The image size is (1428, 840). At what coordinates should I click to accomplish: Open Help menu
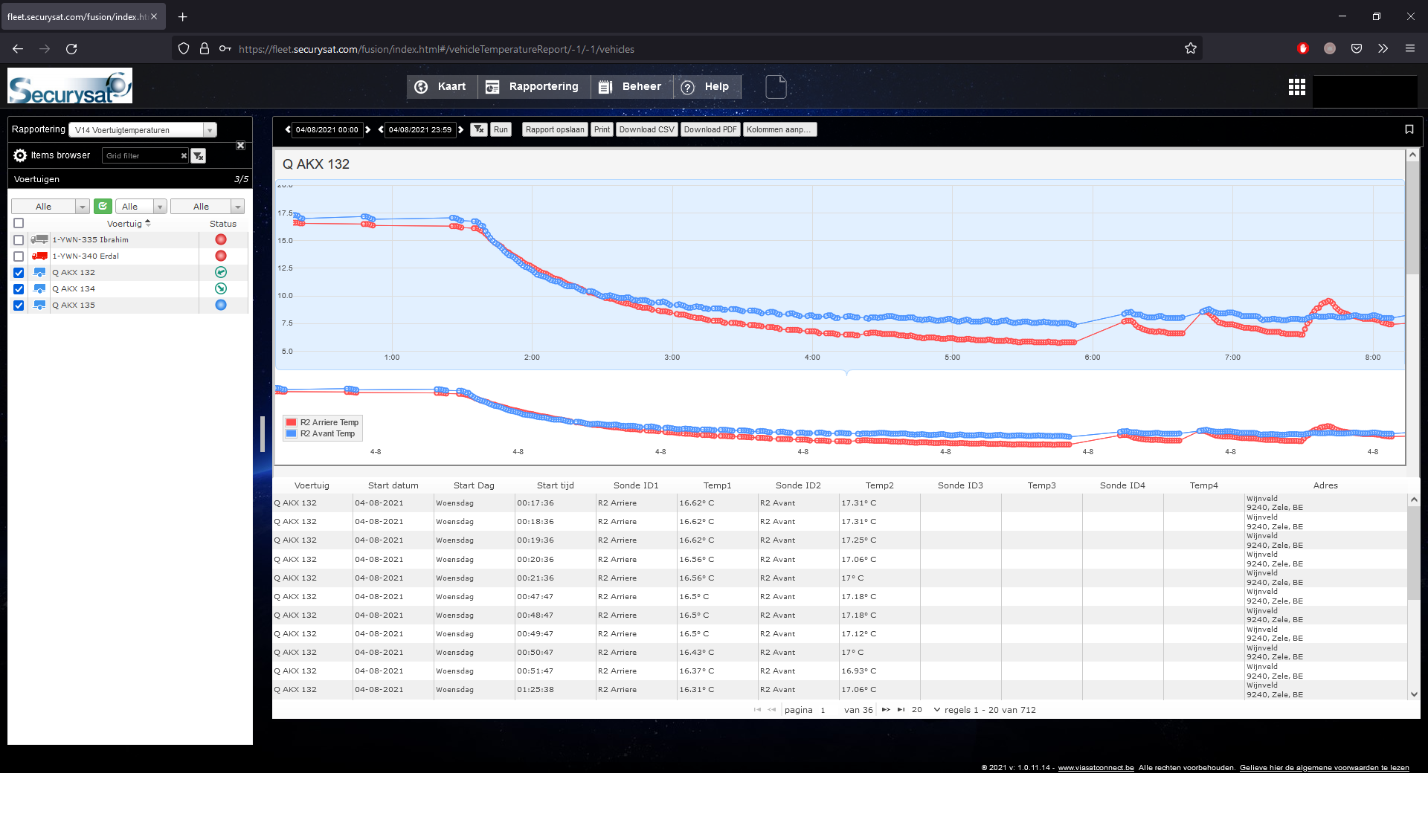(x=707, y=87)
